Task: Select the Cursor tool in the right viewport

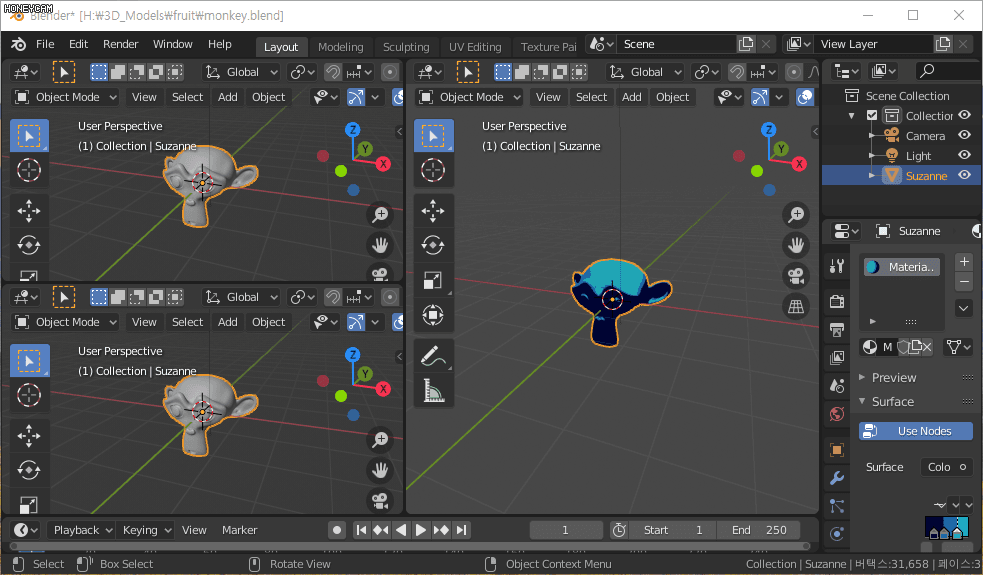Action: (433, 170)
